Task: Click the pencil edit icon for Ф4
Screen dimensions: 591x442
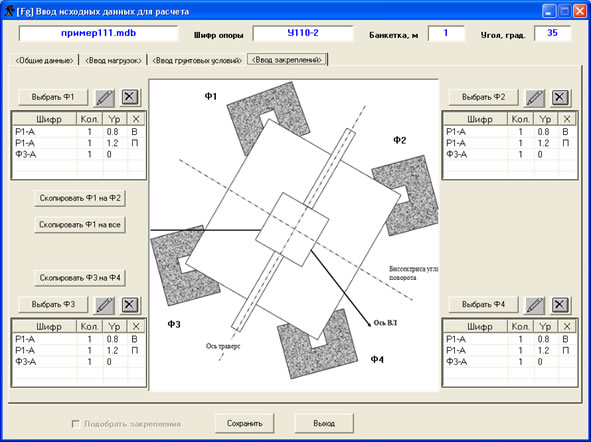Action: pos(534,305)
